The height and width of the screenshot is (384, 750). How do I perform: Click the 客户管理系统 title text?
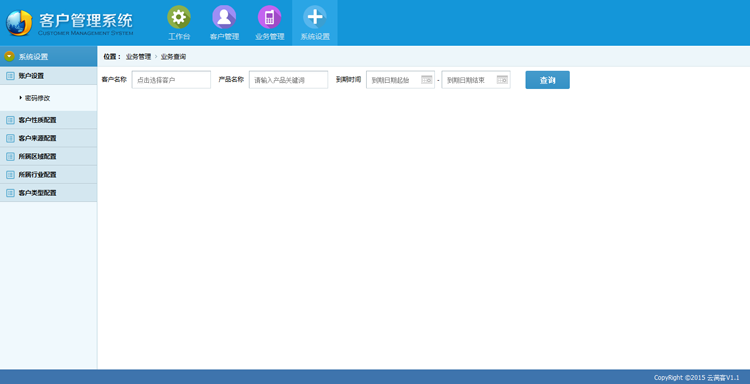click(86, 21)
